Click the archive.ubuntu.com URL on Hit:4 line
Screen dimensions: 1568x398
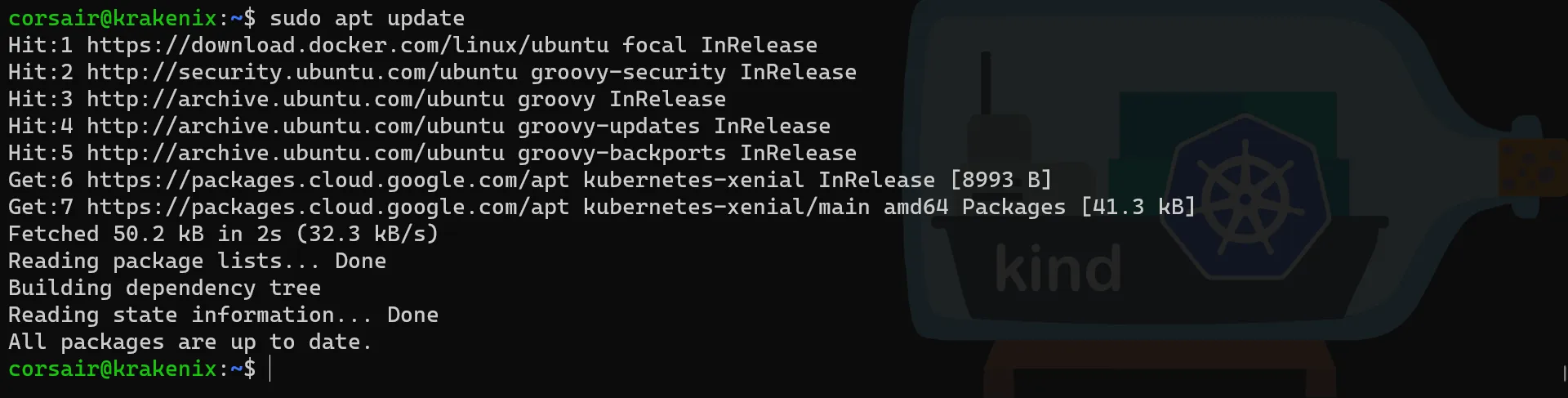295,126
